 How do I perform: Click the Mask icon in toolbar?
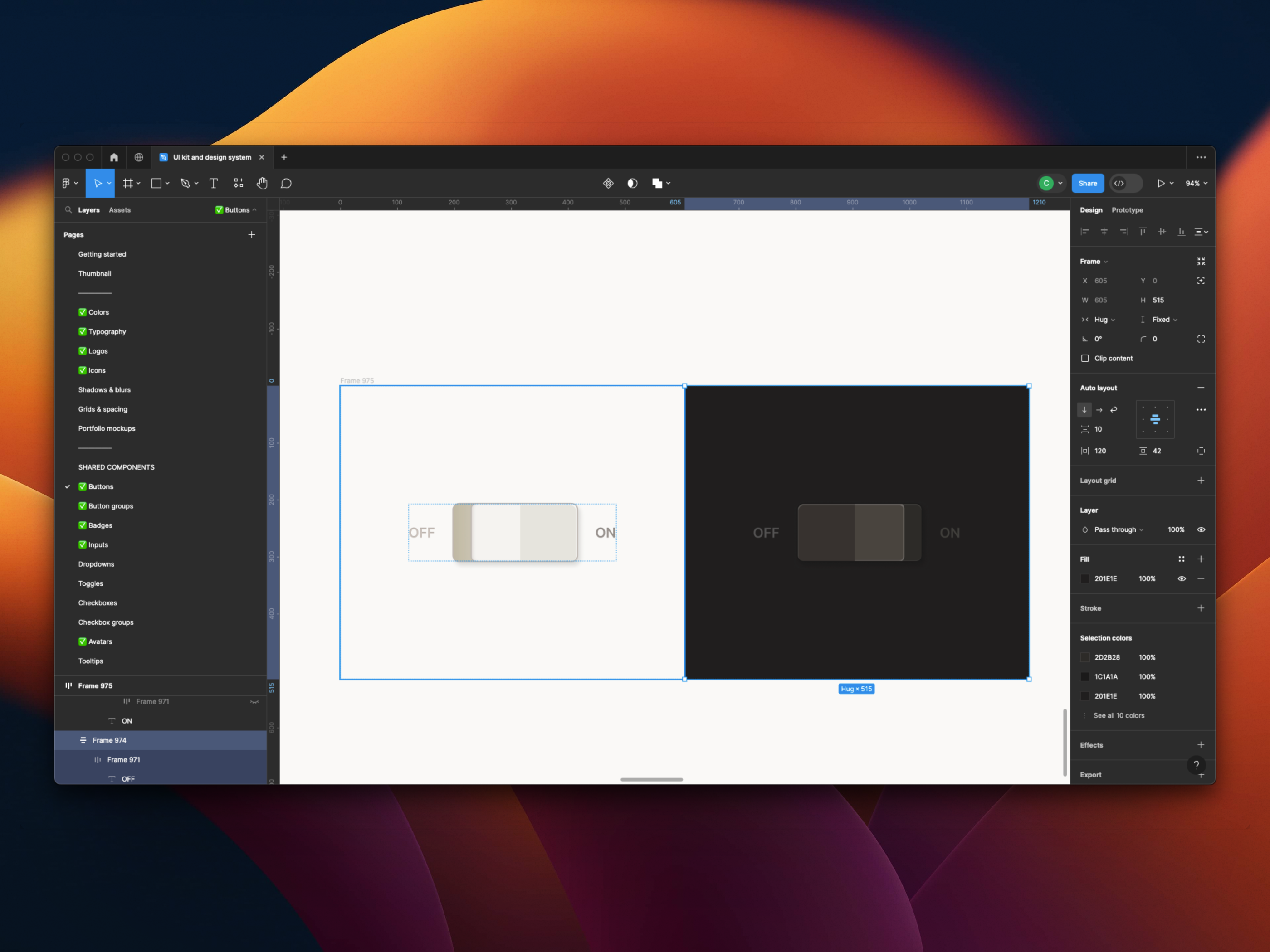click(632, 183)
